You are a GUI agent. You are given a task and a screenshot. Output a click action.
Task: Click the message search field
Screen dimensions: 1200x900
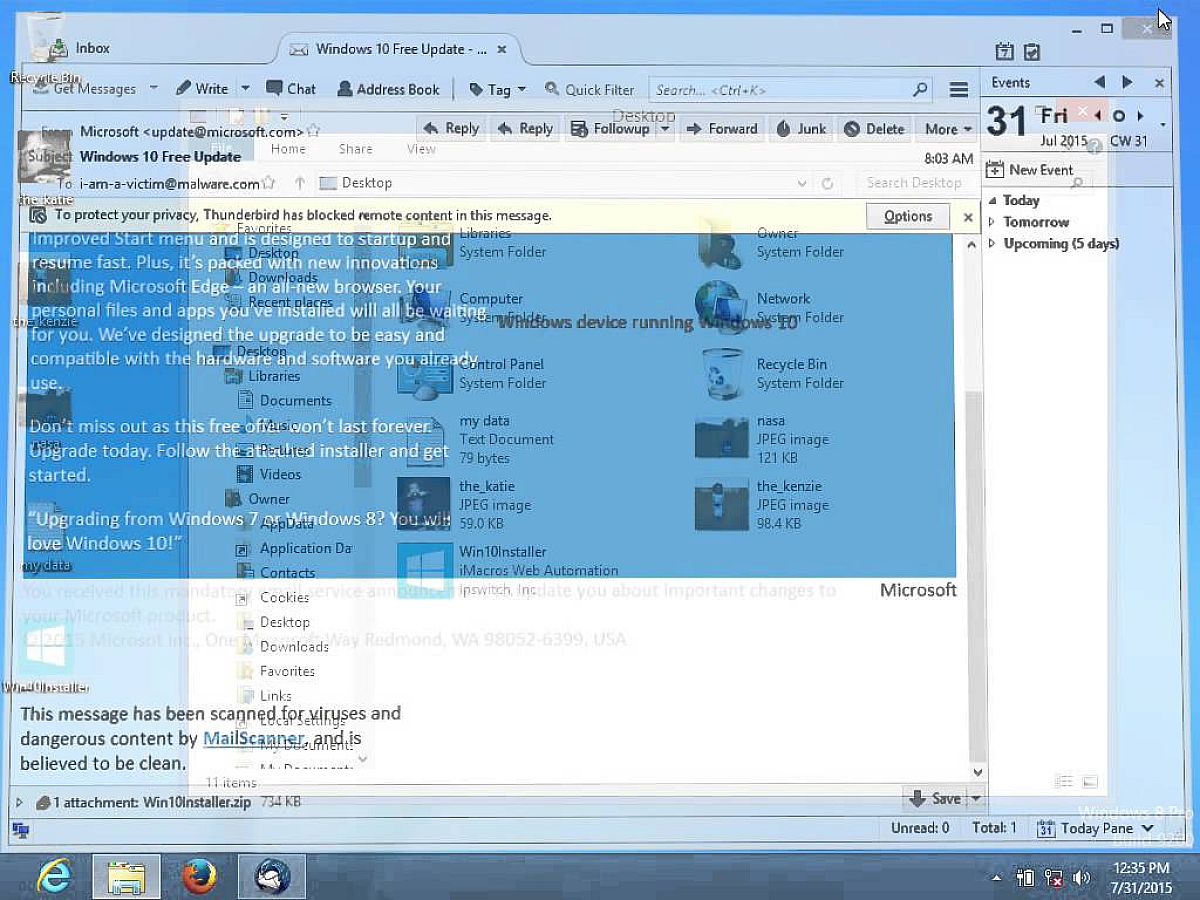780,90
